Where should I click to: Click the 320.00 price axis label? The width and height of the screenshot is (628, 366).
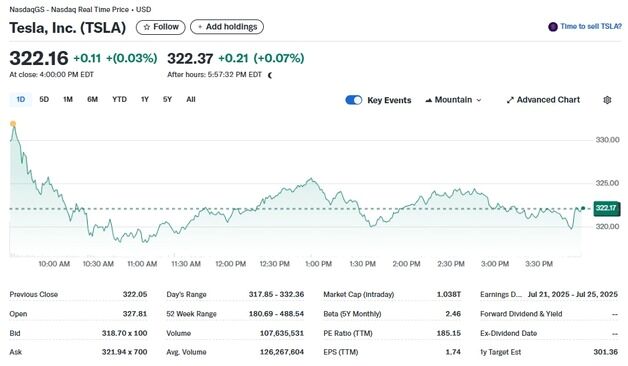(x=608, y=227)
